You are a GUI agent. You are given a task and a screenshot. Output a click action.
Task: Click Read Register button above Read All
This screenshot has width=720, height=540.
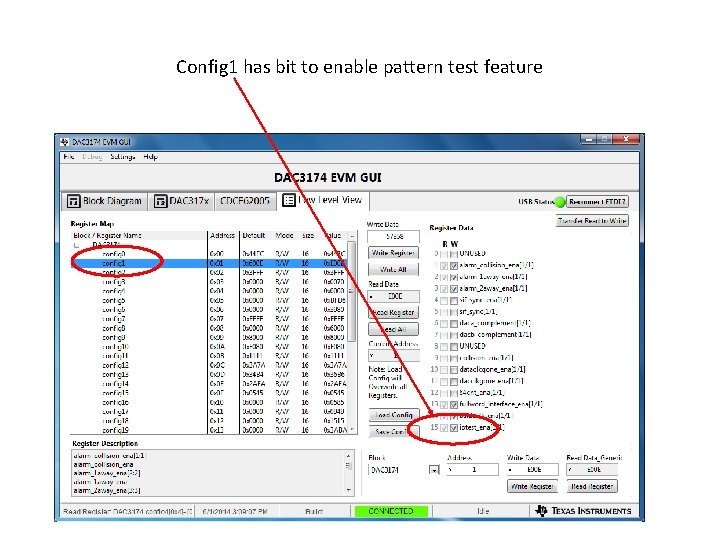(x=394, y=313)
